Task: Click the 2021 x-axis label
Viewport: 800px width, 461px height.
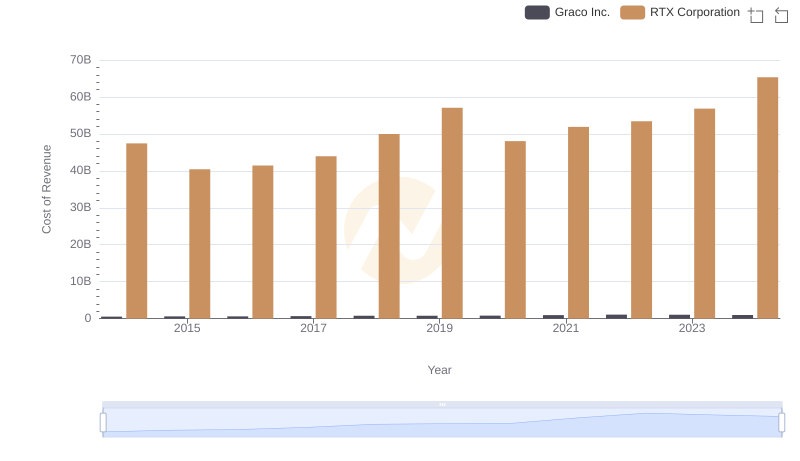Action: (566, 328)
